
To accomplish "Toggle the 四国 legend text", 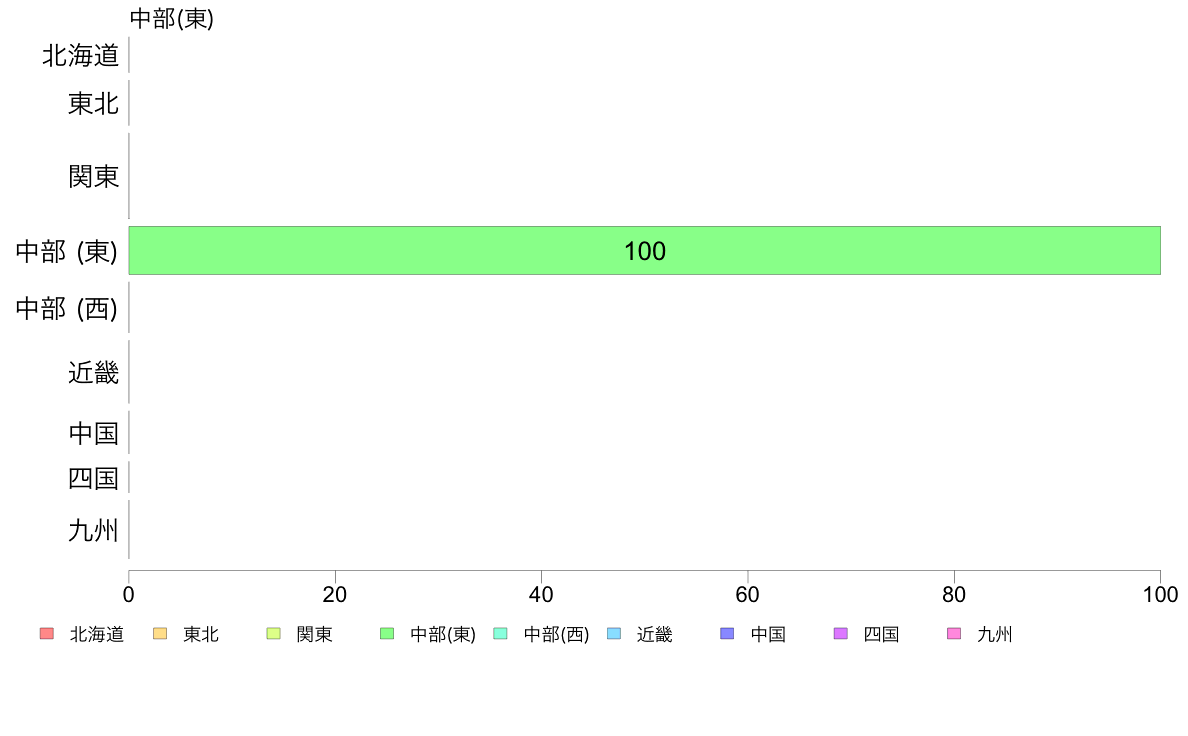I will 881,634.
